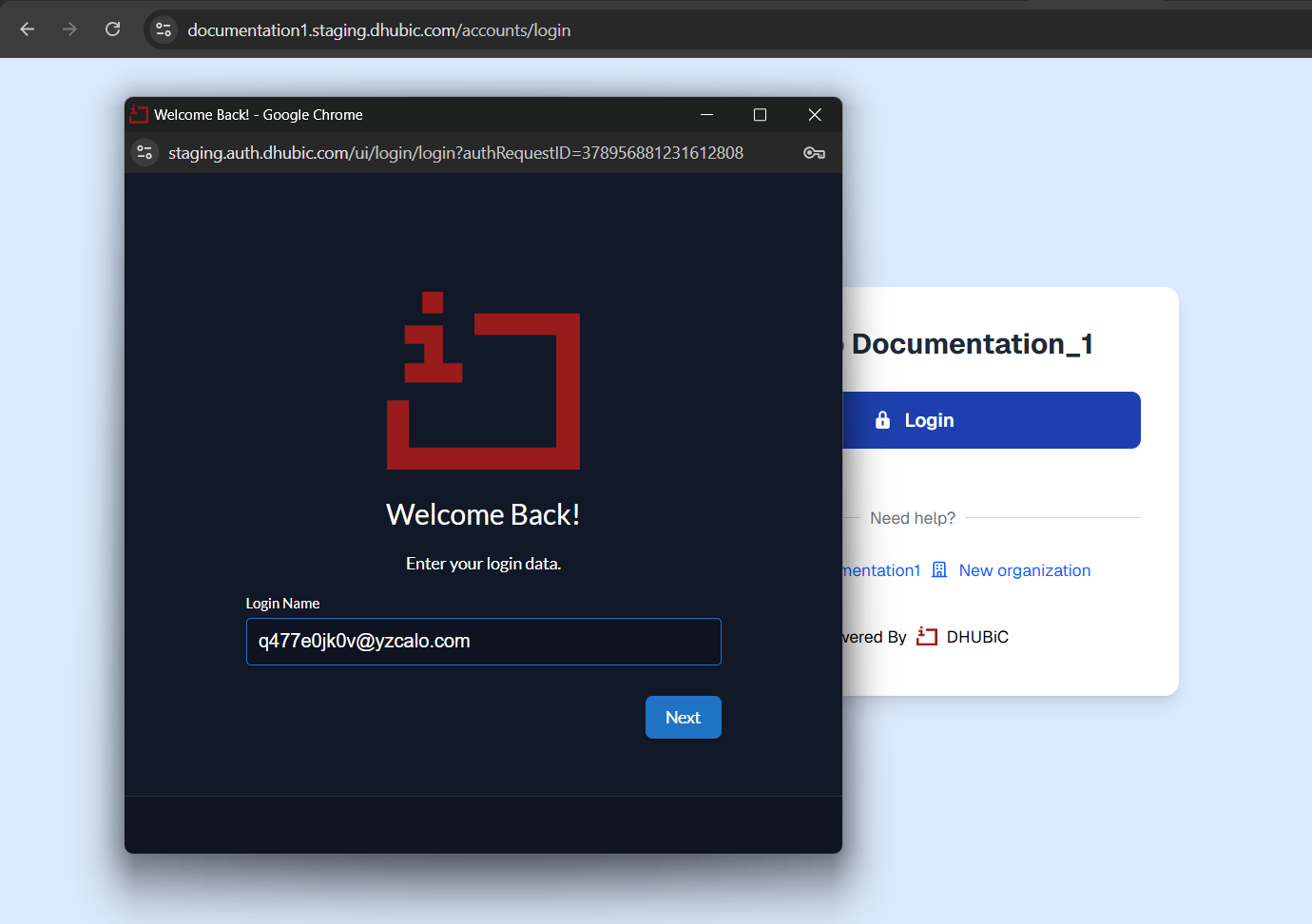Focus the Login Name input field
This screenshot has height=924, width=1312.
click(483, 642)
